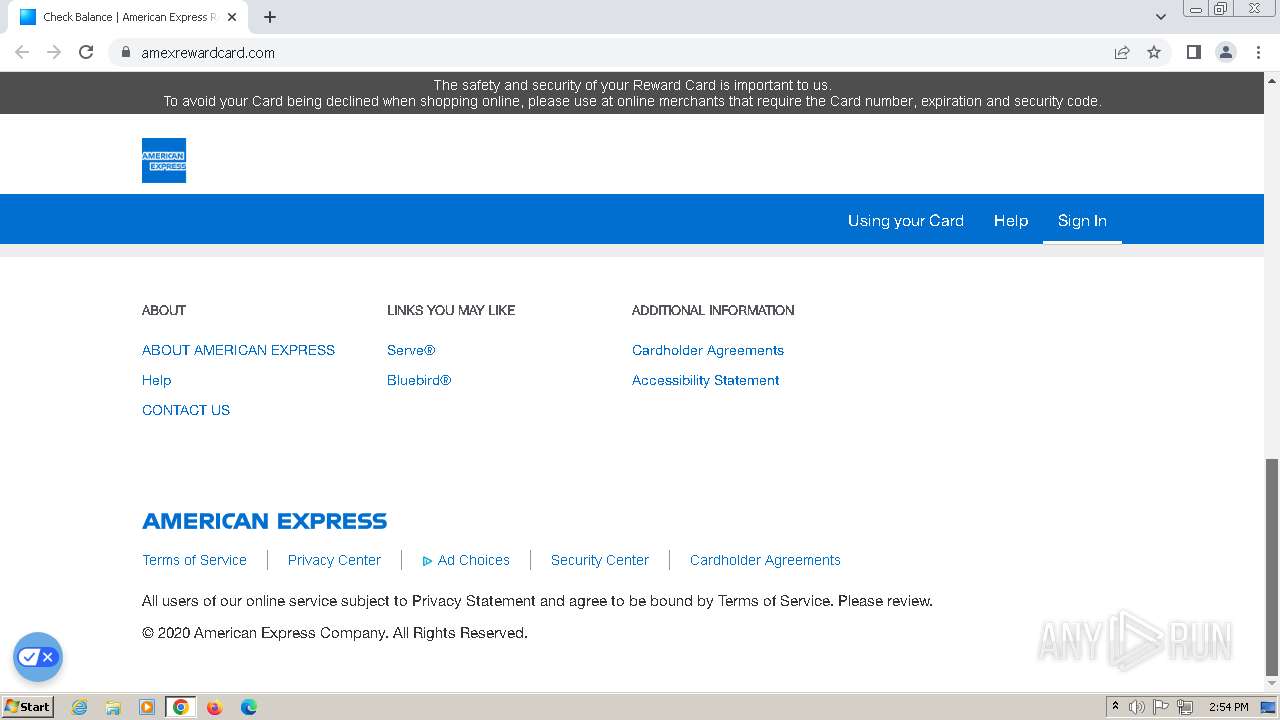Open bottom-row Cardholder Agreements link

point(765,560)
